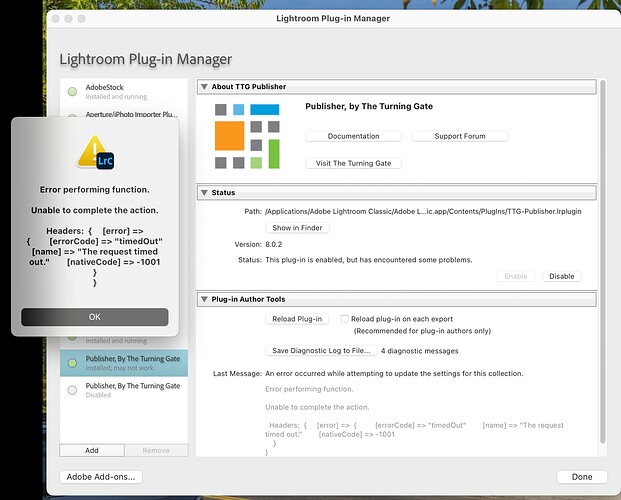Click Show in Finder button
The height and width of the screenshot is (500, 621).
coord(297,228)
